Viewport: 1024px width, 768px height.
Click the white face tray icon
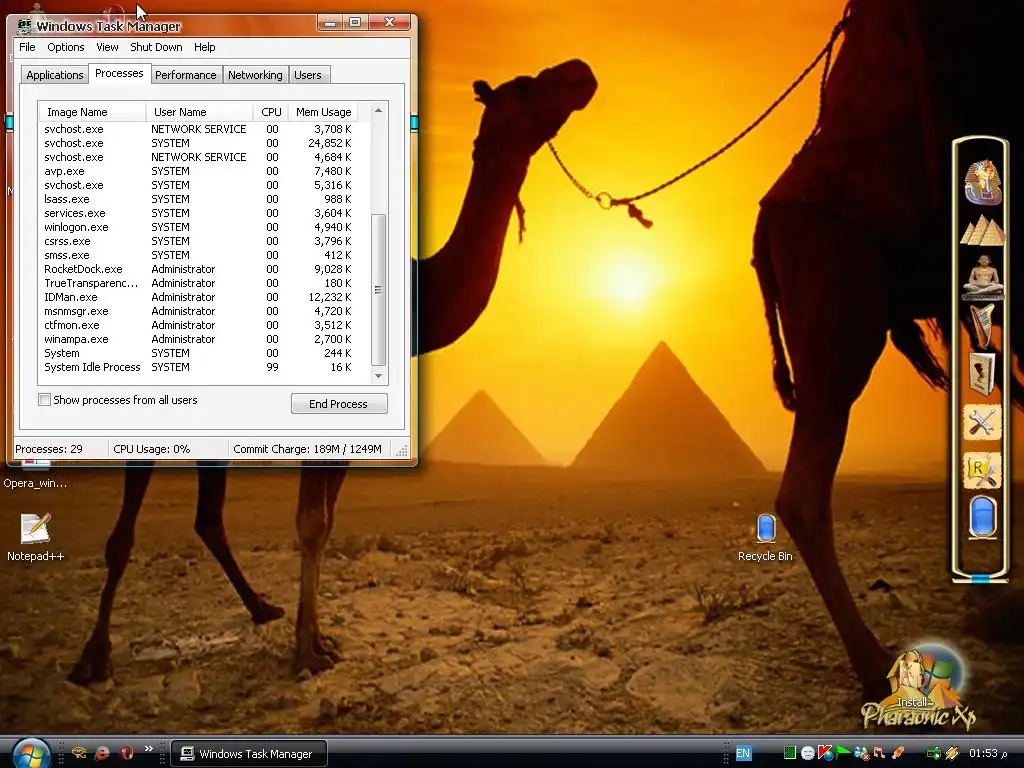(808, 753)
